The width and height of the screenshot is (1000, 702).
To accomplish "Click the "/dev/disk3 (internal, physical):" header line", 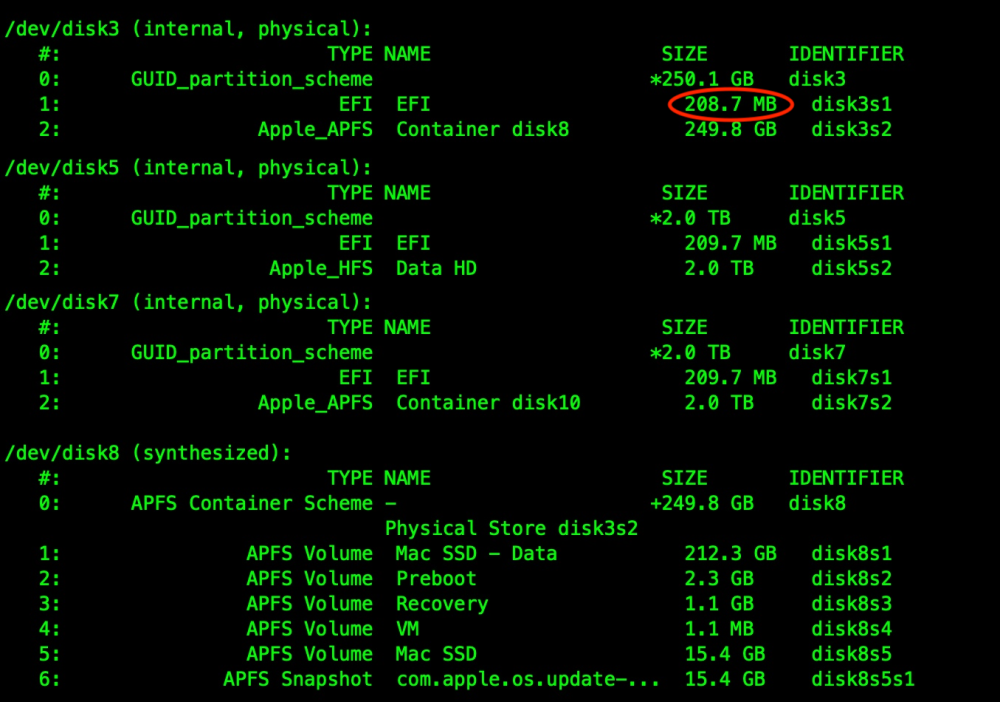I will click(x=188, y=29).
